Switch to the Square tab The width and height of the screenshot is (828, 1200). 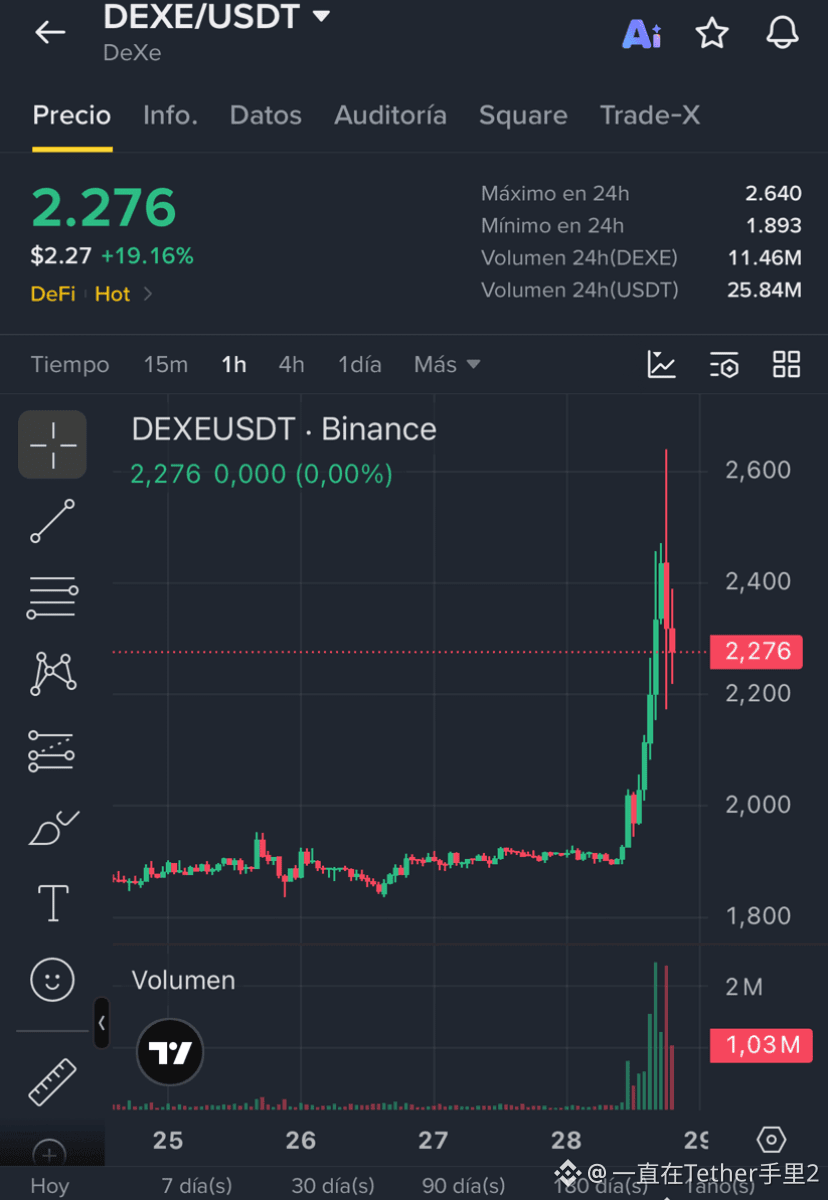tap(523, 115)
